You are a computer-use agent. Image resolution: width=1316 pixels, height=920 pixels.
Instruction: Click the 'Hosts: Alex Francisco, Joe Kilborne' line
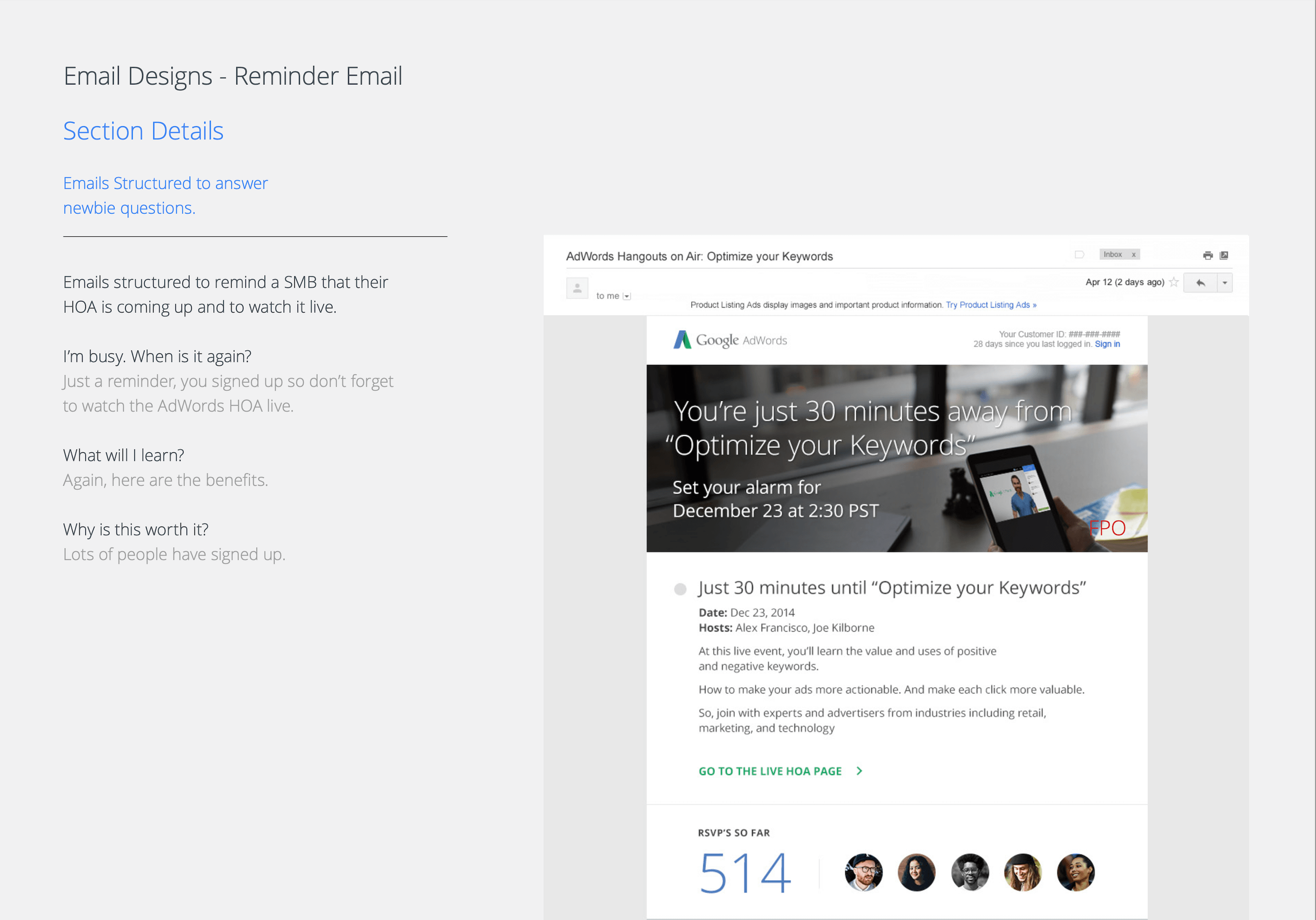pyautogui.click(x=786, y=628)
